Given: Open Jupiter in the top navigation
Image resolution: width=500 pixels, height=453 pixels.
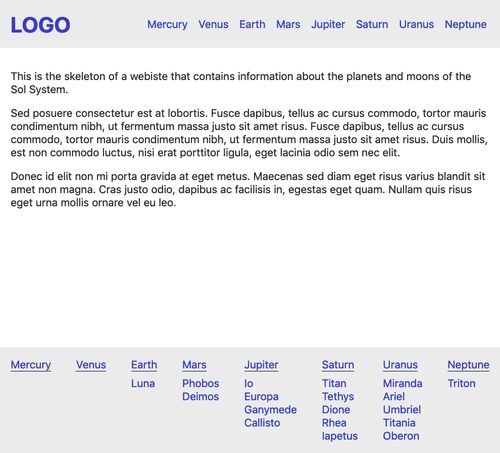Looking at the screenshot, I should pos(328,24).
